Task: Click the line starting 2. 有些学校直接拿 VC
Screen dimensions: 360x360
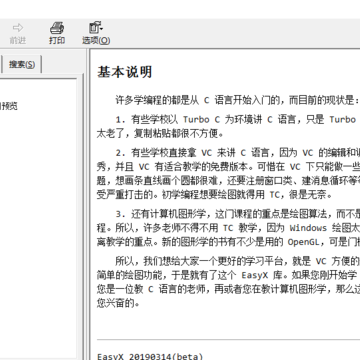Action: [237, 153]
